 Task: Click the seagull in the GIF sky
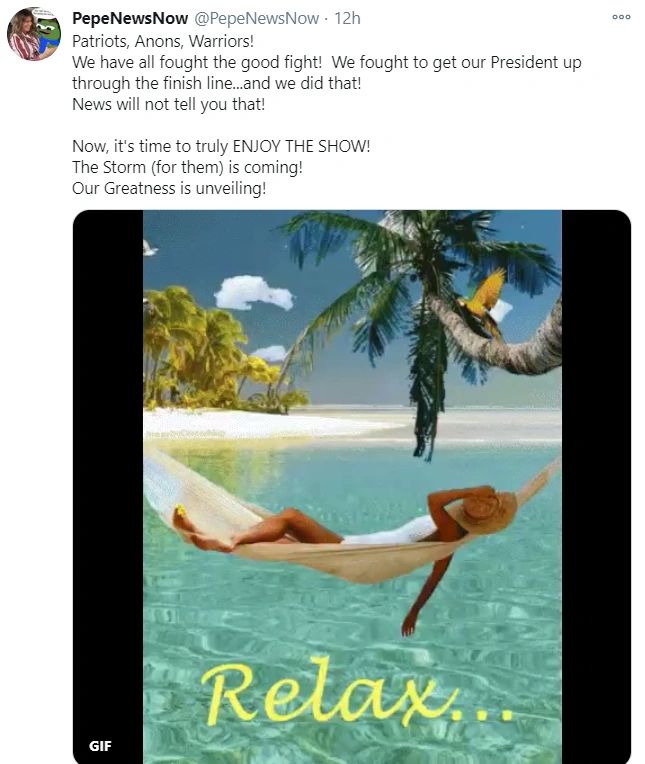[x=150, y=248]
